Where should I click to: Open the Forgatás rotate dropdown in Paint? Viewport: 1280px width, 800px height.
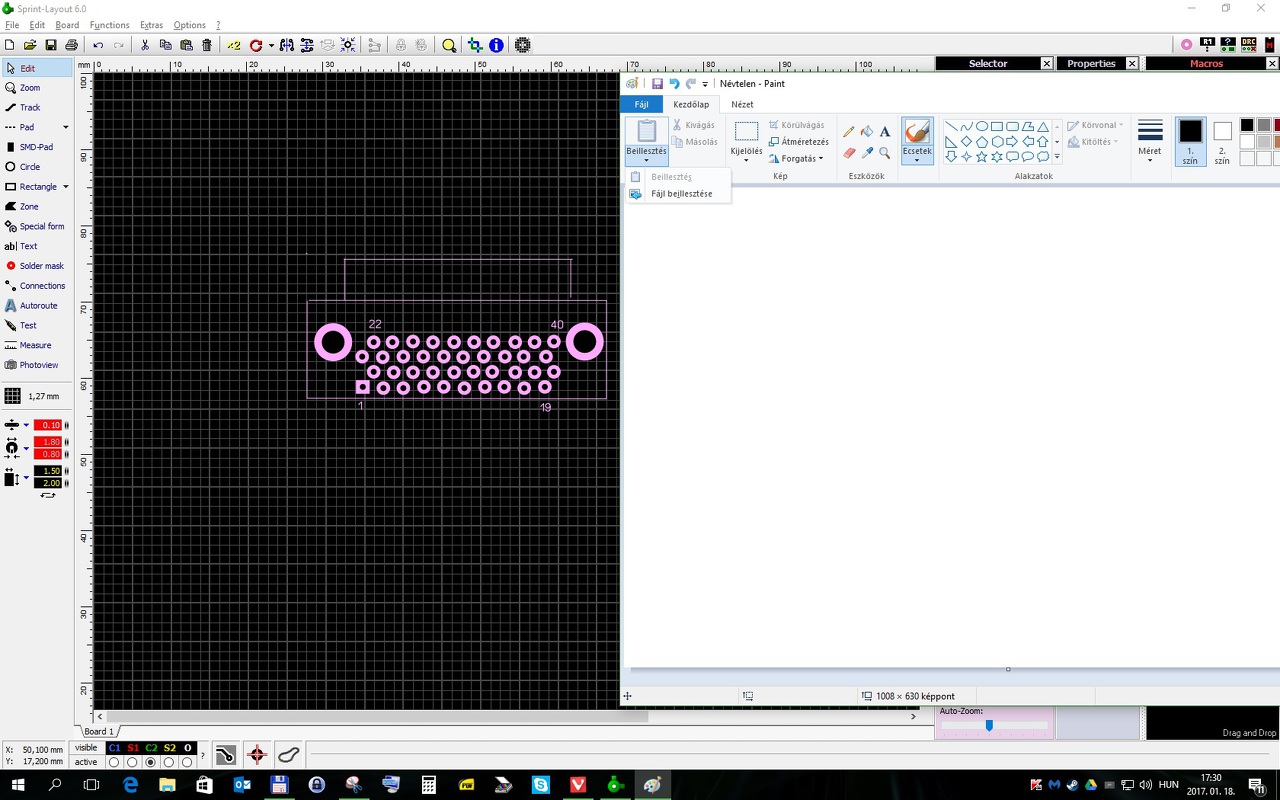(797, 158)
